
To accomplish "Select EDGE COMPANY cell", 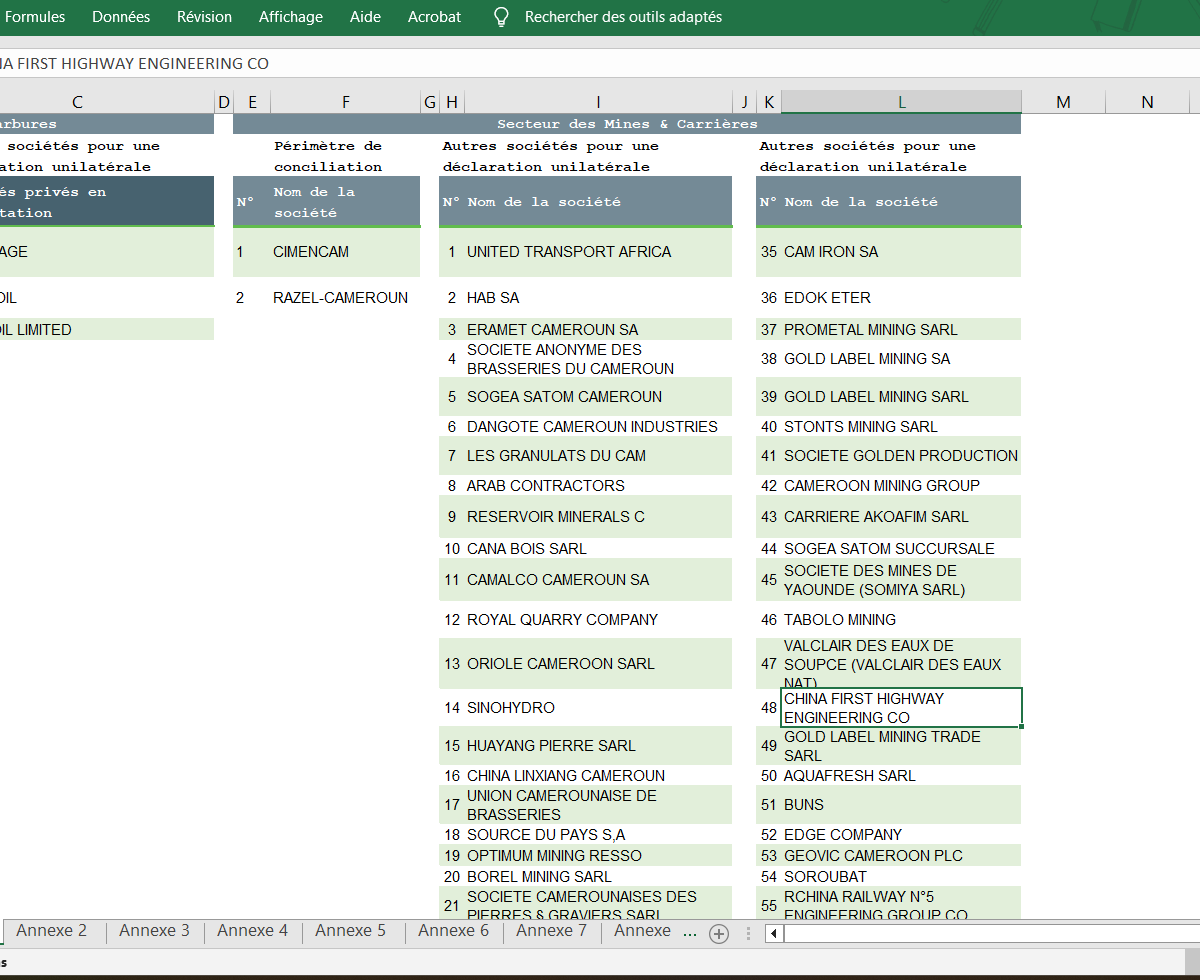I will pos(901,835).
